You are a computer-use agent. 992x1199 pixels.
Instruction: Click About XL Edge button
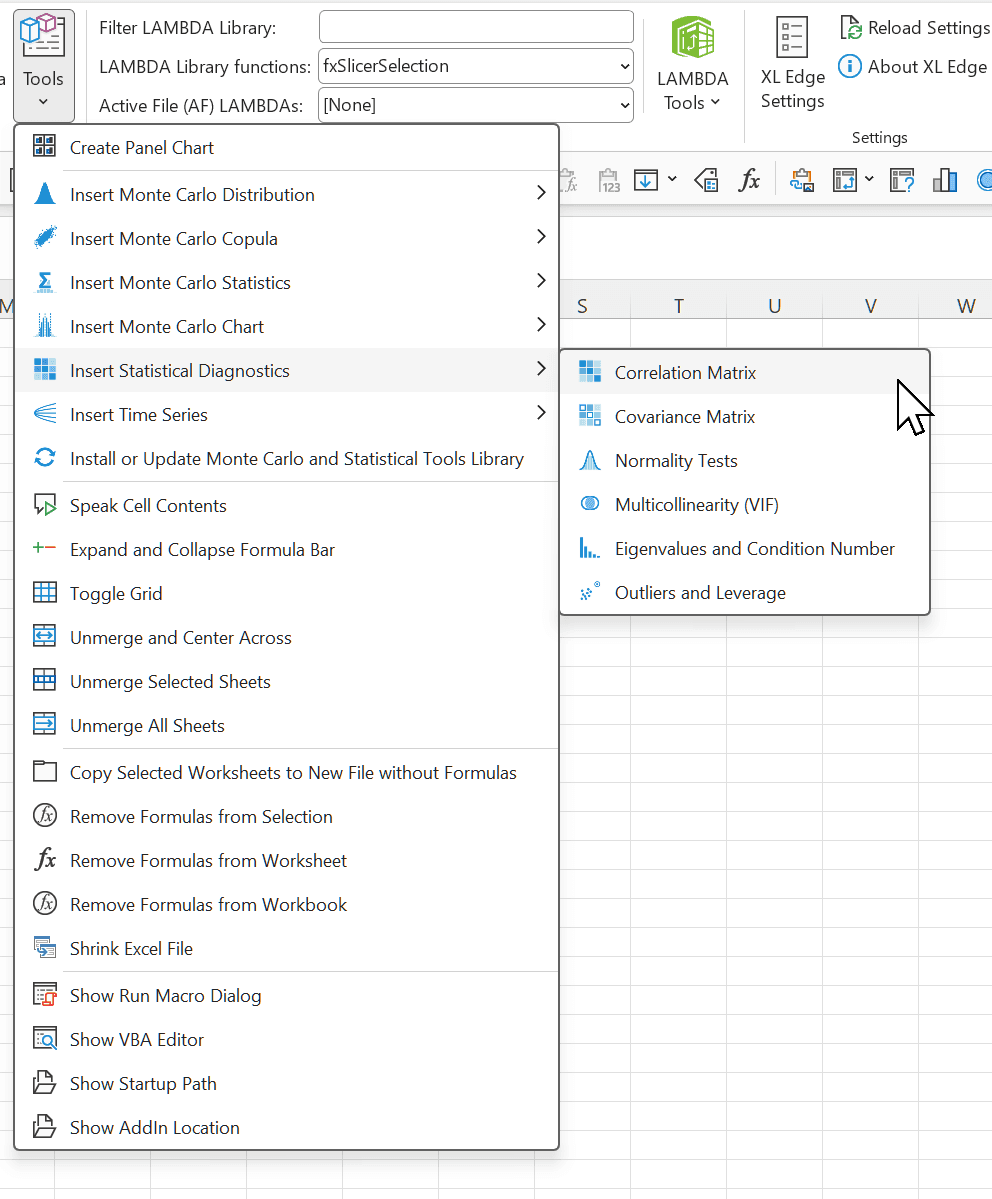click(912, 67)
